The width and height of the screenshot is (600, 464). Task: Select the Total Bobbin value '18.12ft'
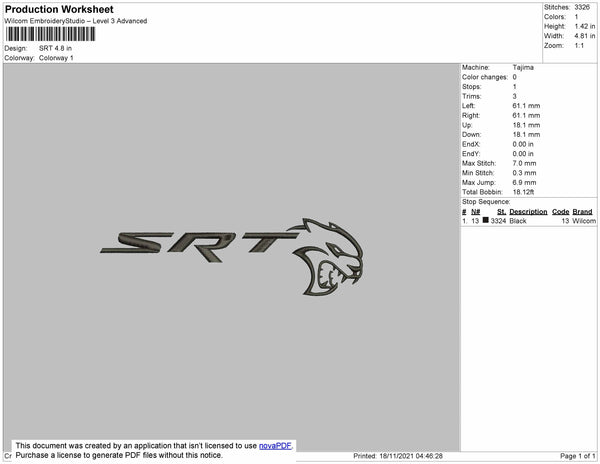point(523,192)
